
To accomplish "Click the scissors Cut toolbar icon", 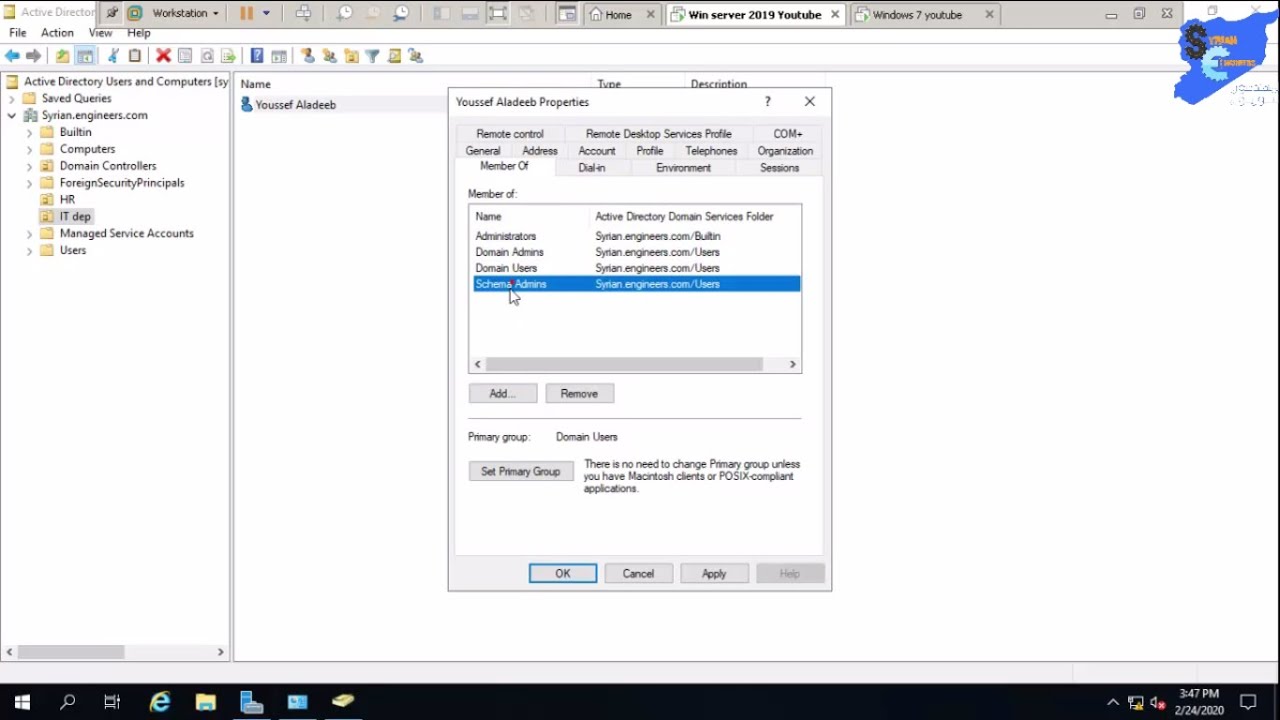I will (x=113, y=56).
